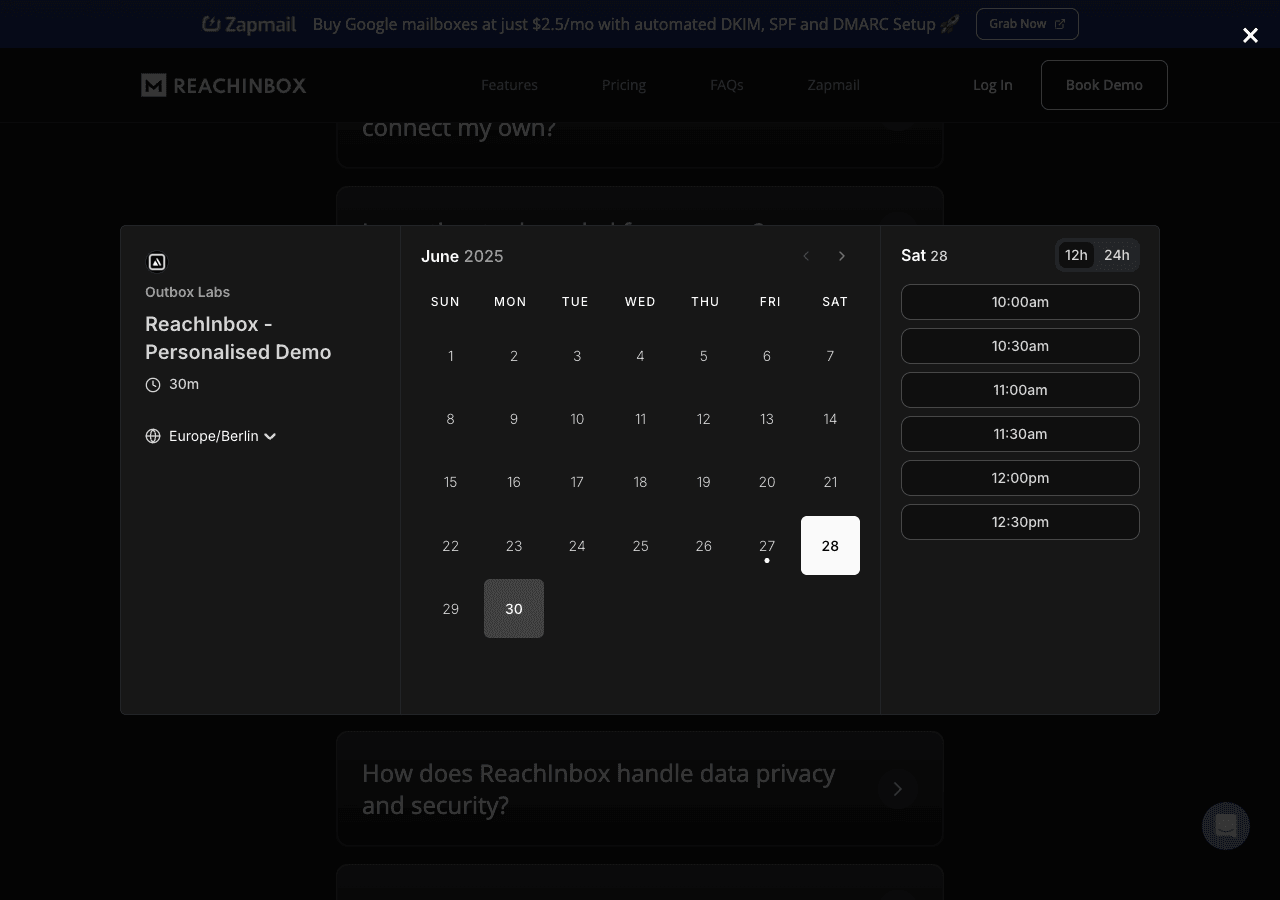This screenshot has width=1280, height=900.
Task: Select June 30 on the calendar
Action: point(514,609)
